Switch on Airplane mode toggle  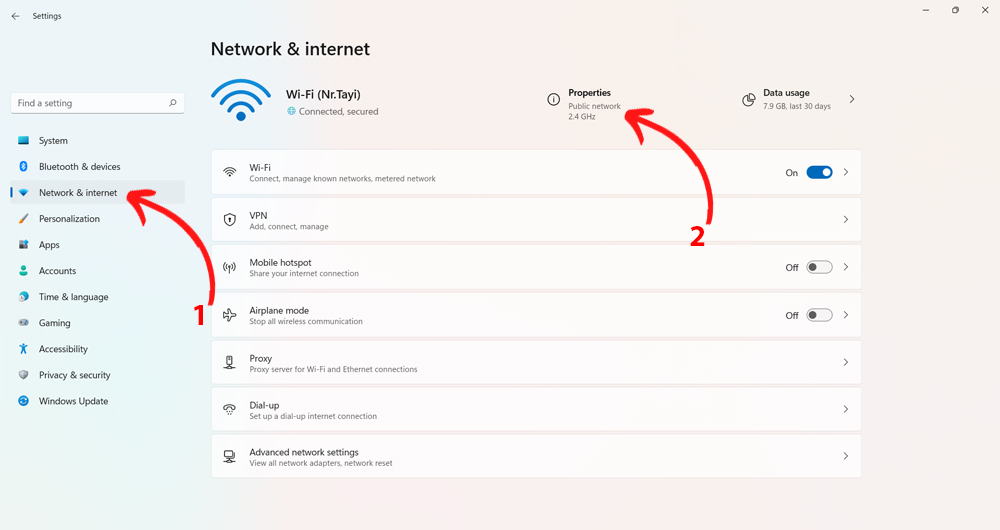pos(819,315)
